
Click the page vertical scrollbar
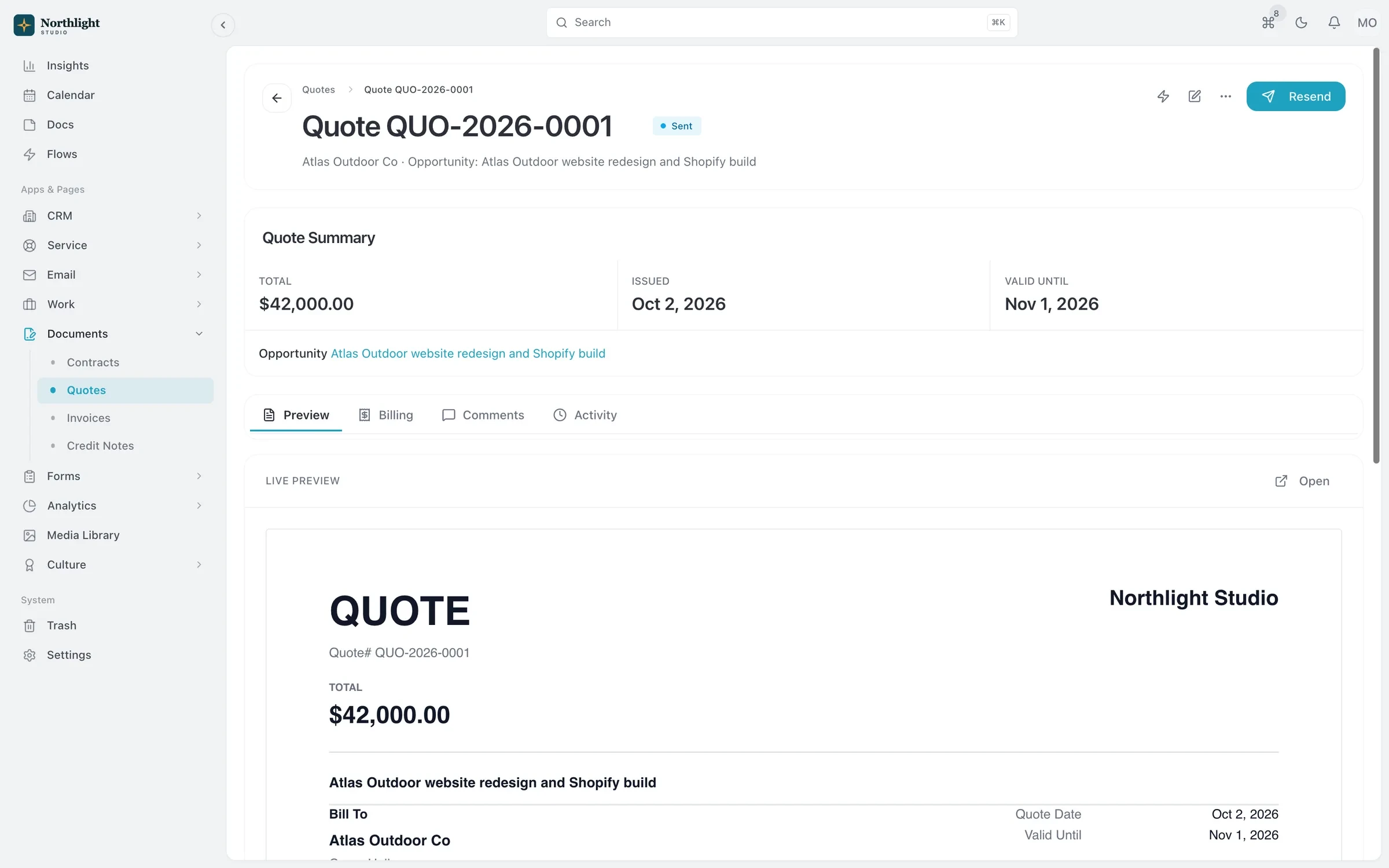point(1376,255)
